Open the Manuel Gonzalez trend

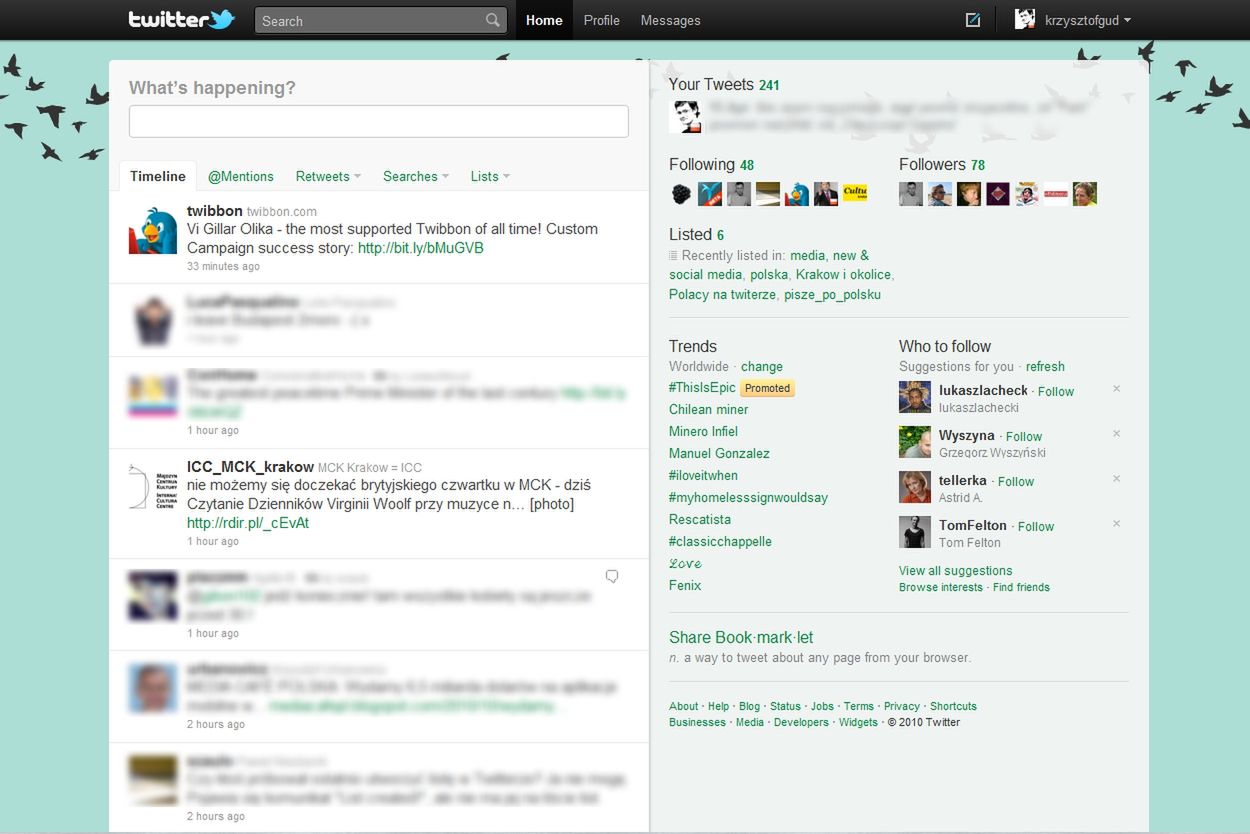[720, 454]
